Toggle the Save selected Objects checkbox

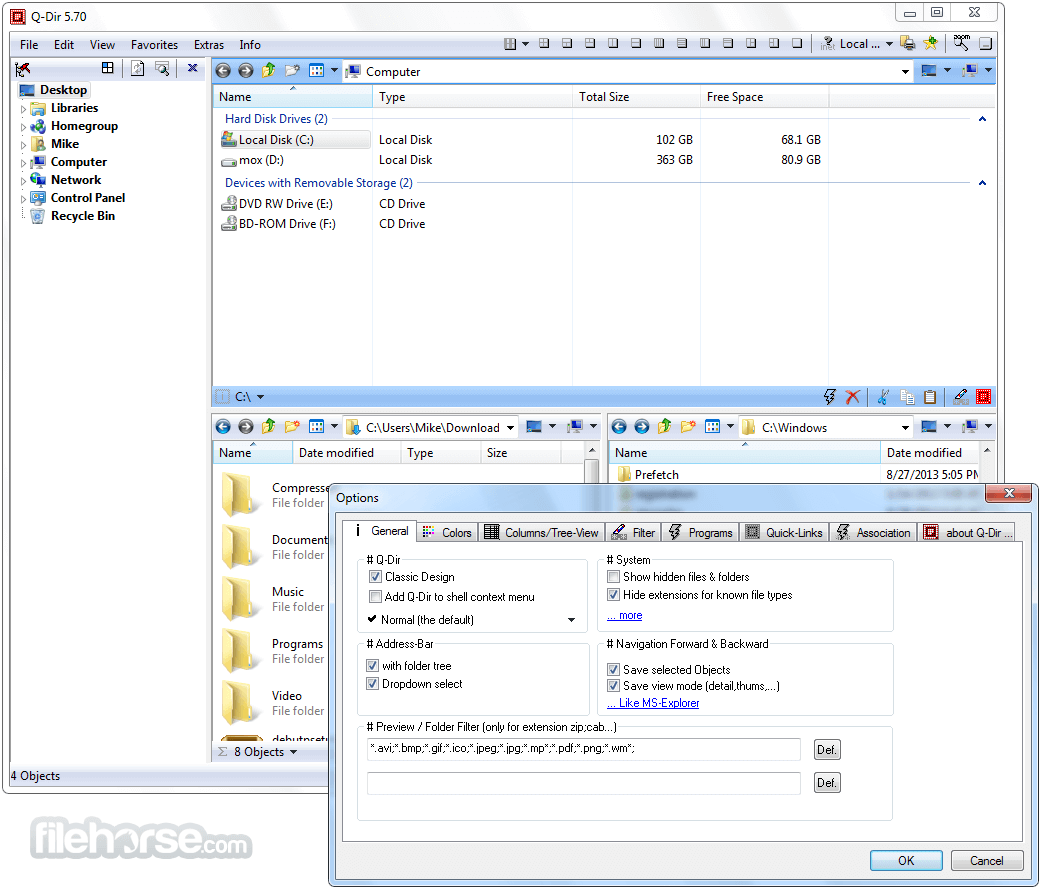(613, 669)
